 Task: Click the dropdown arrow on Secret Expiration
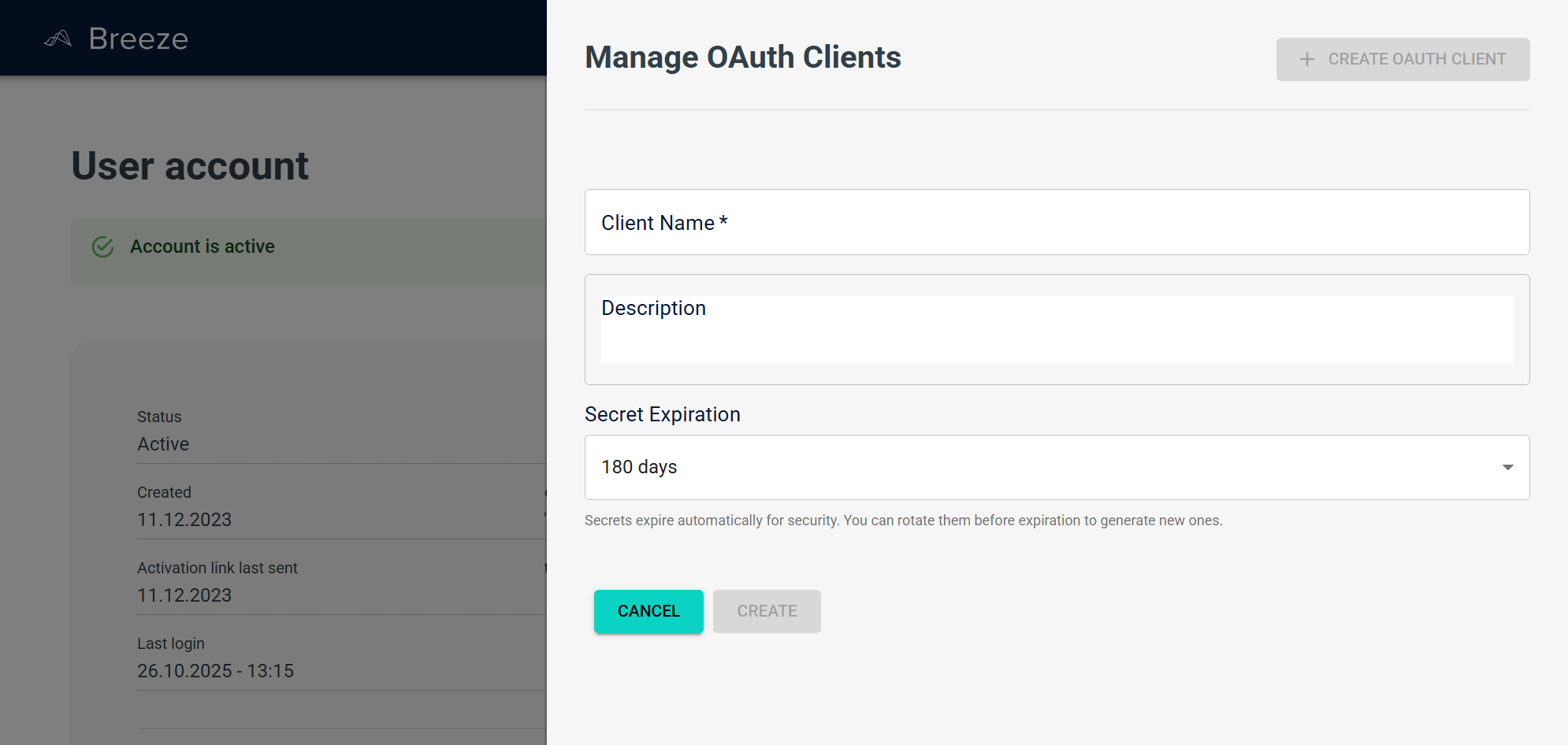click(1508, 467)
